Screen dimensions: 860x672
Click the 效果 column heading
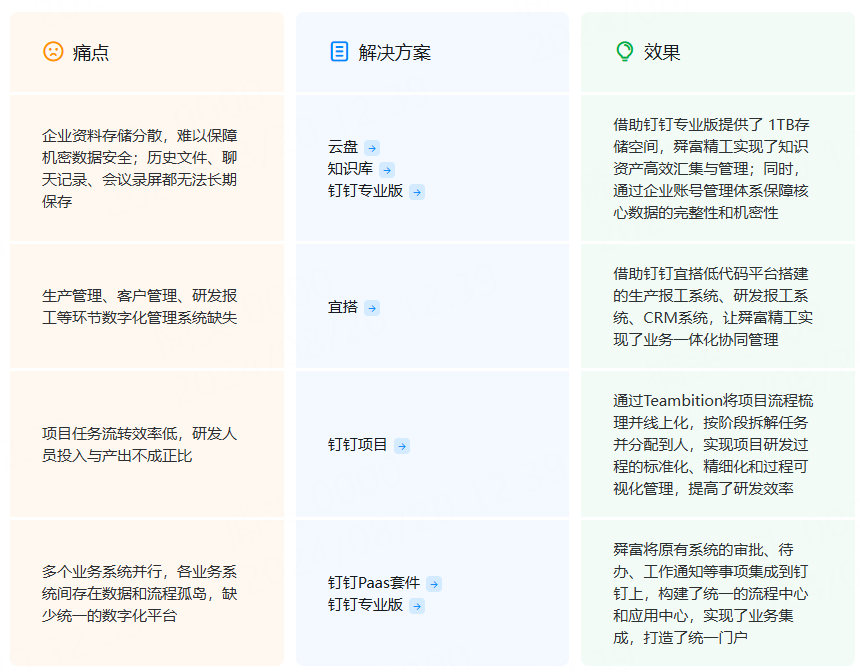(x=662, y=53)
